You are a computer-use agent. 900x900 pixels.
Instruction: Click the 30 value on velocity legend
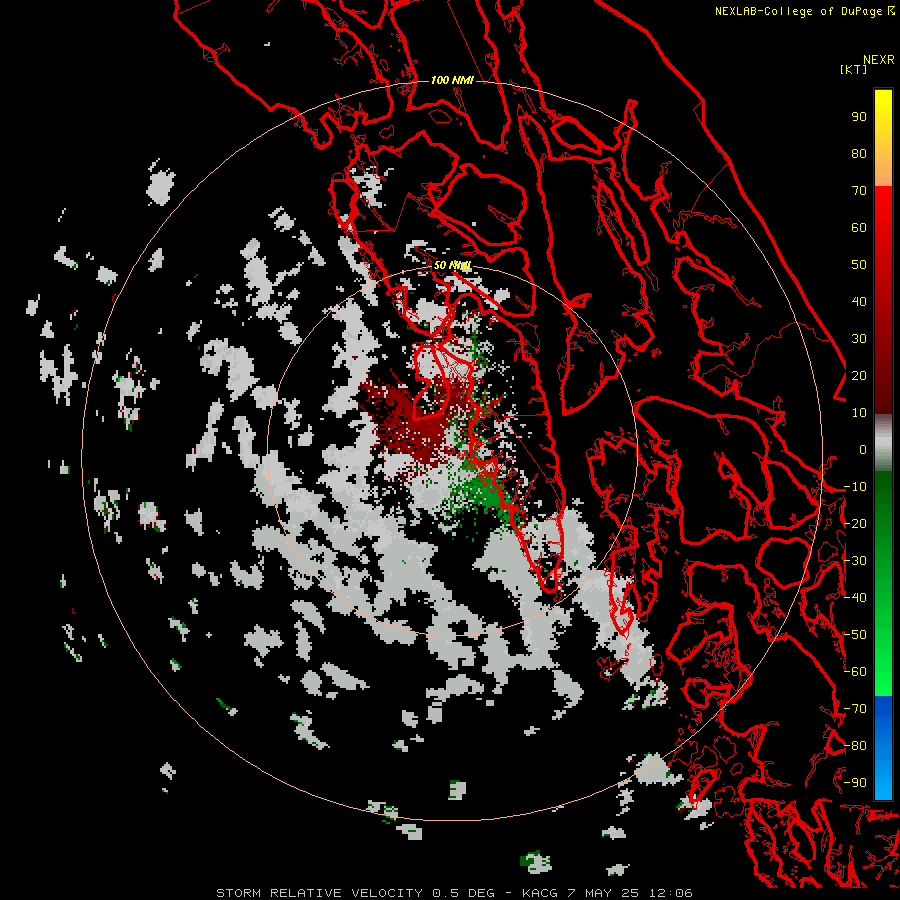pyautogui.click(x=859, y=339)
